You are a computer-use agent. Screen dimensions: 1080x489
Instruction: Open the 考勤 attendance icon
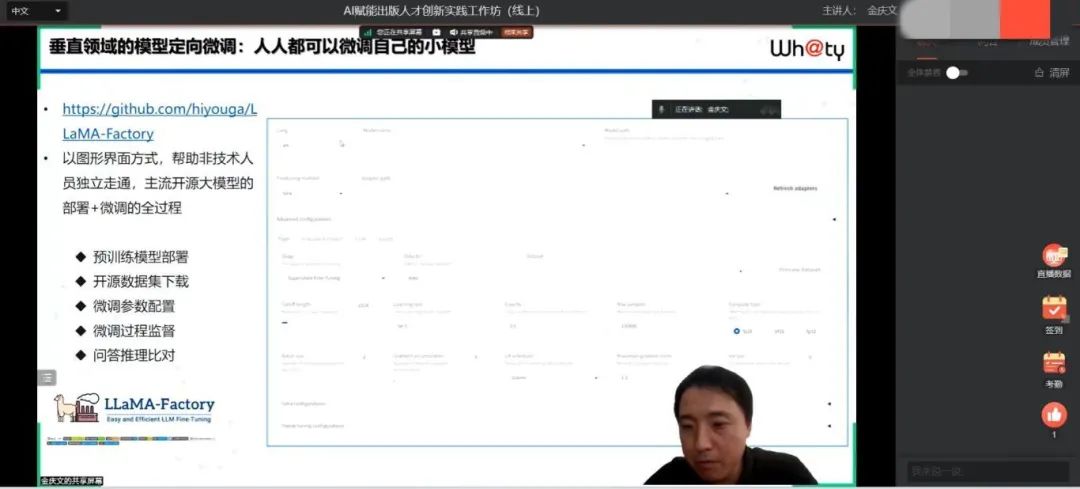point(1054,363)
